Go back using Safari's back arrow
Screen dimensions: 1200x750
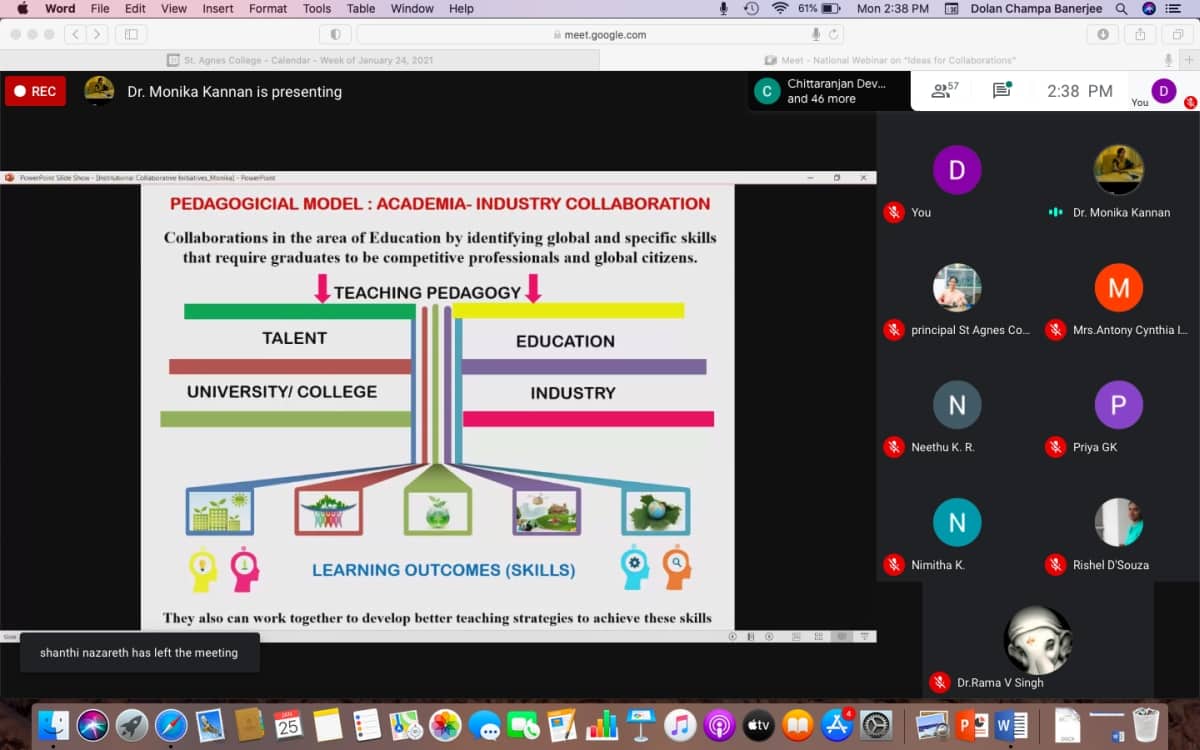[x=76, y=34]
